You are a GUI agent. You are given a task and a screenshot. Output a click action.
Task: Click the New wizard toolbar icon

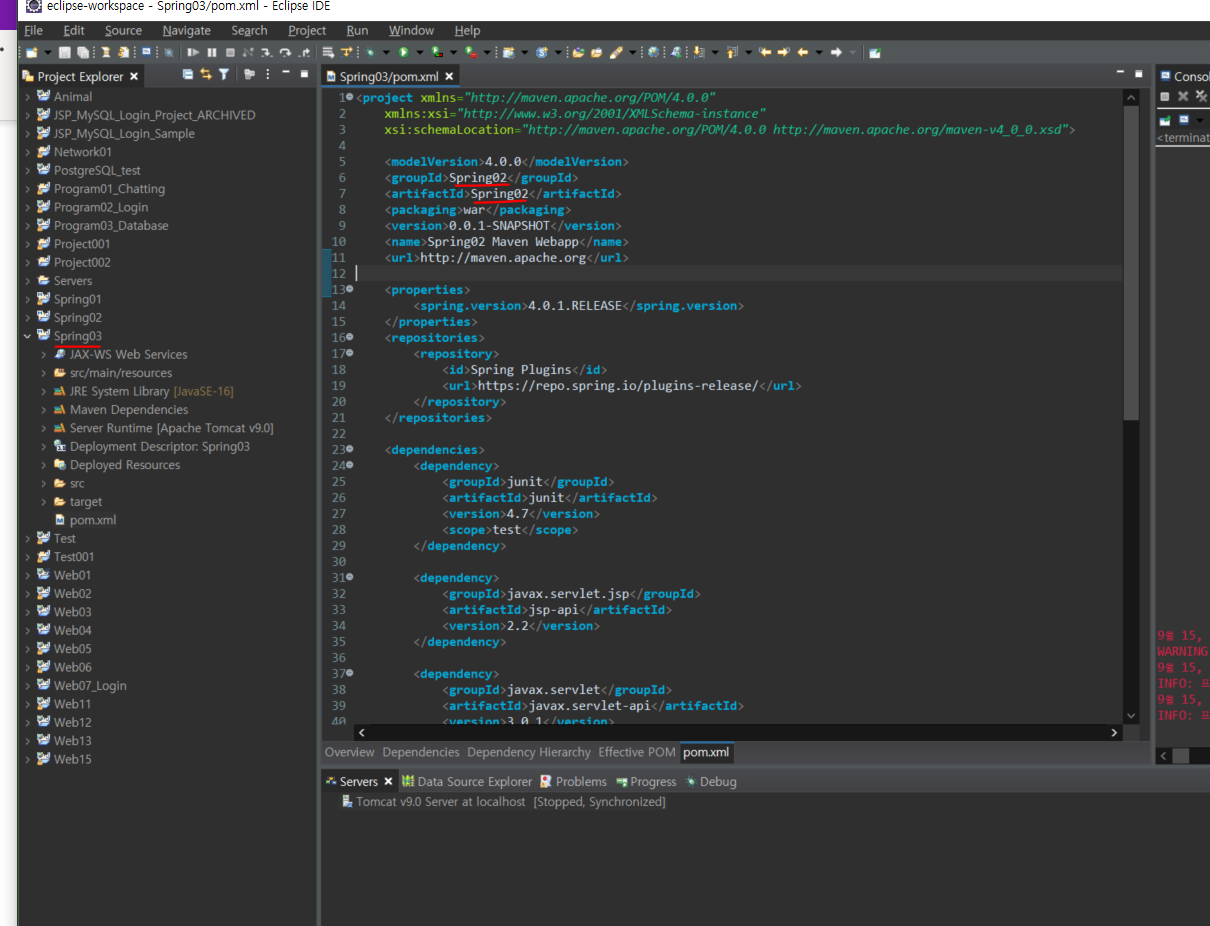[32, 52]
